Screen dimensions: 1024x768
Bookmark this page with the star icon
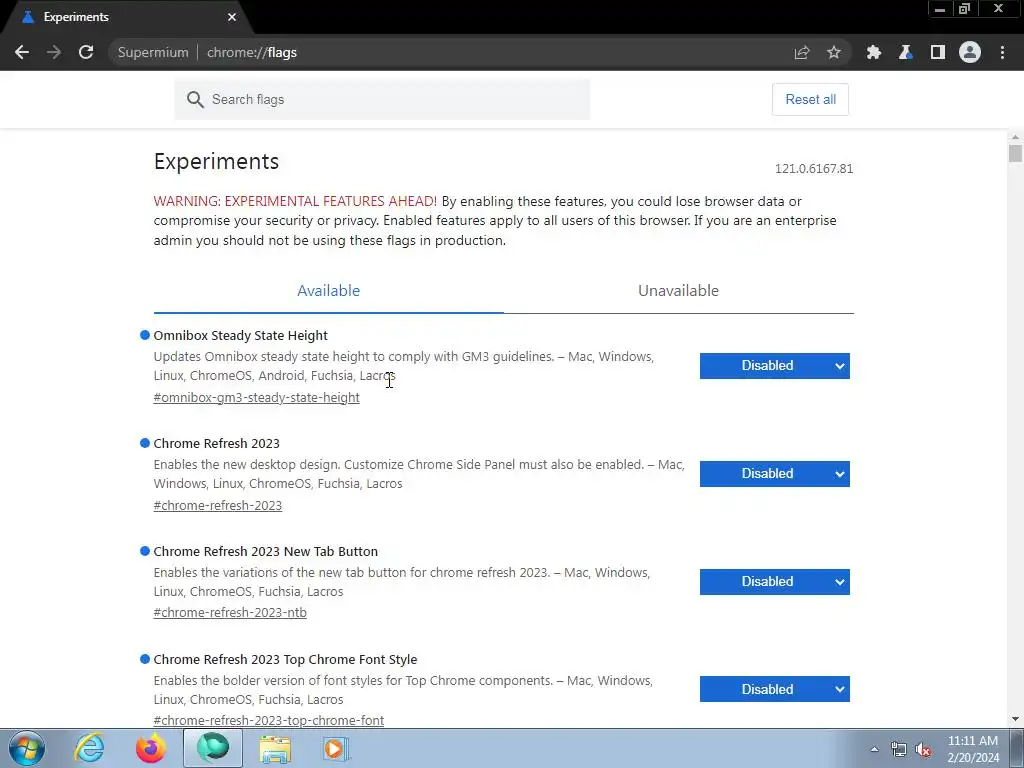(x=834, y=52)
